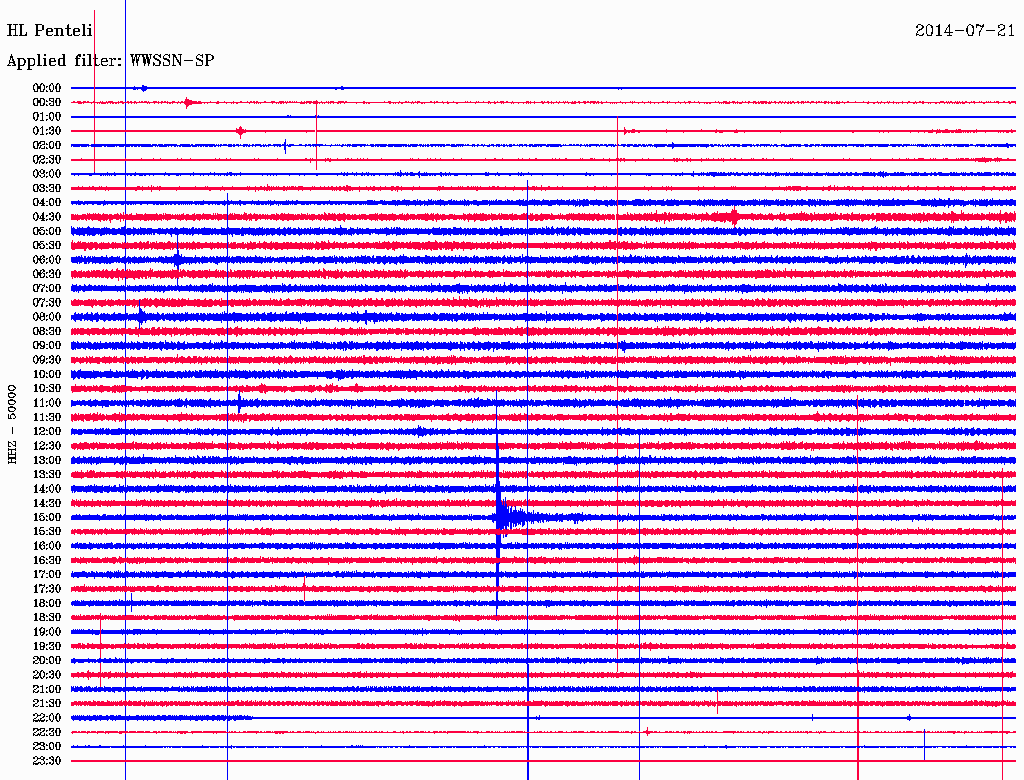Select the 20:30 time label
This screenshot has height=780, width=1024.
(x=46, y=675)
